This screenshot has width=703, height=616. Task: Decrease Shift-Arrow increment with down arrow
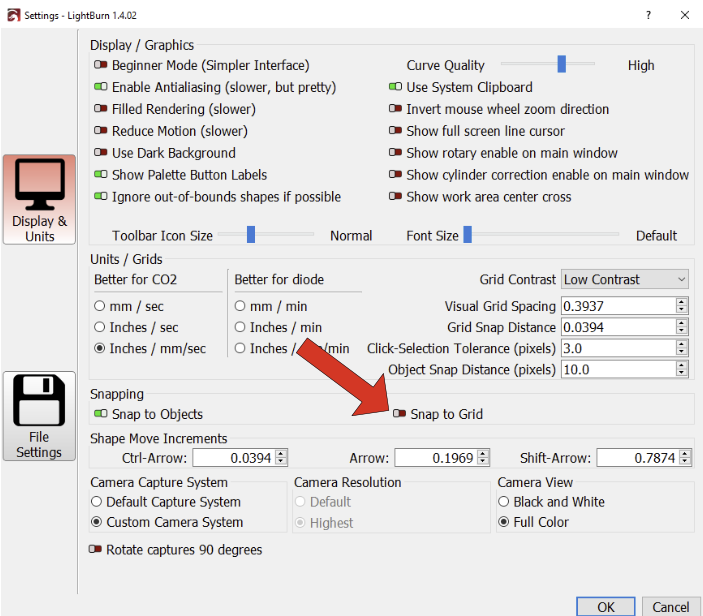pos(685,462)
